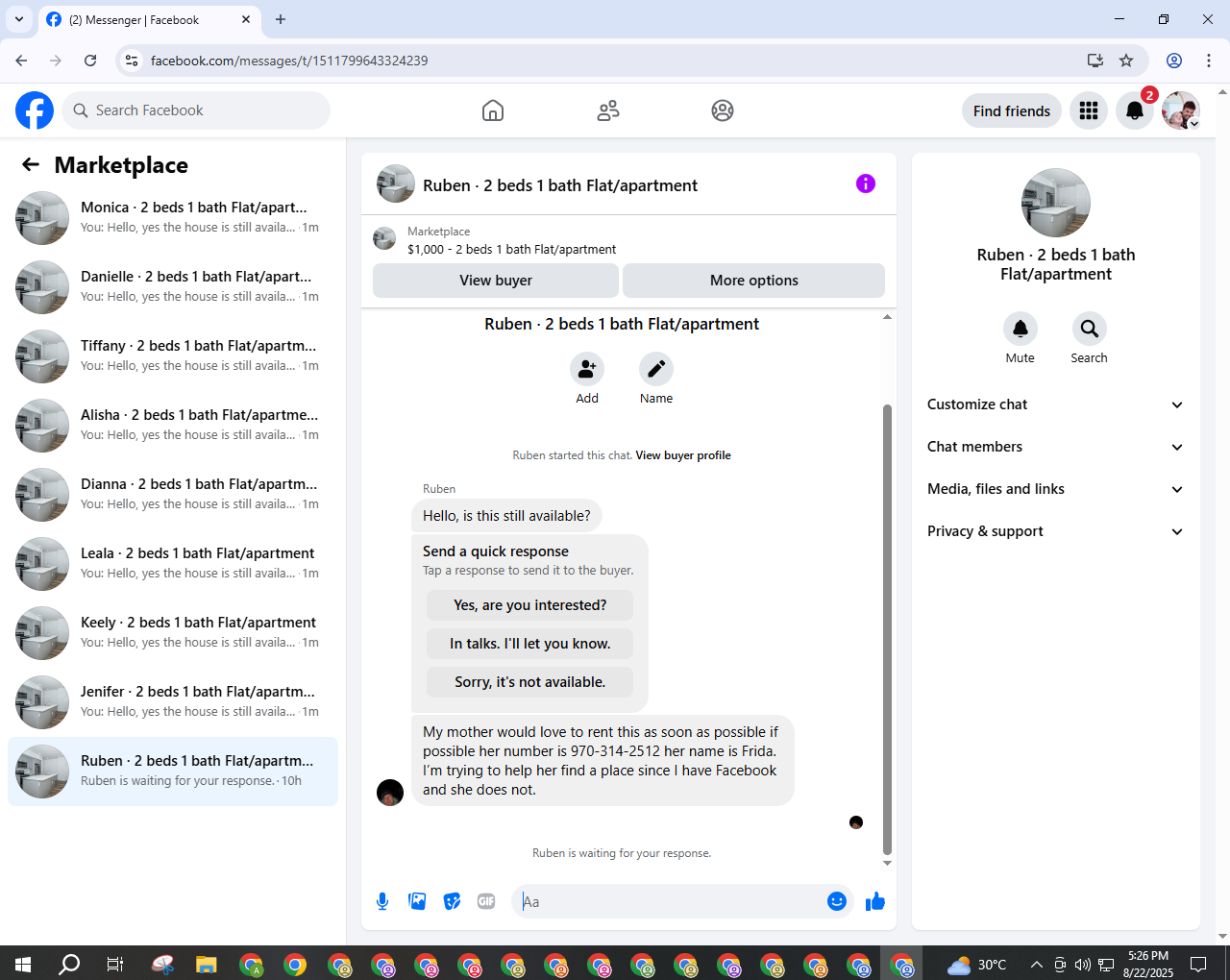Click the Find friends button
1230x980 pixels.
pos(1012,110)
